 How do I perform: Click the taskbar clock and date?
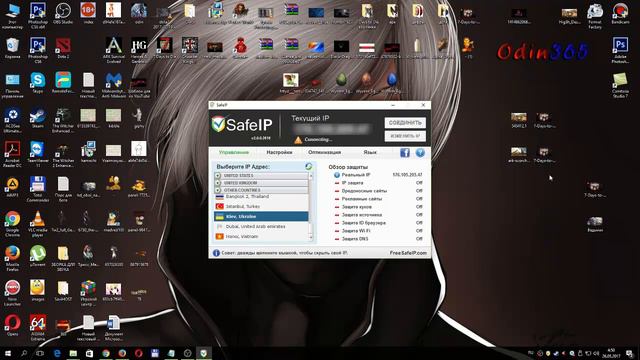click(611, 353)
